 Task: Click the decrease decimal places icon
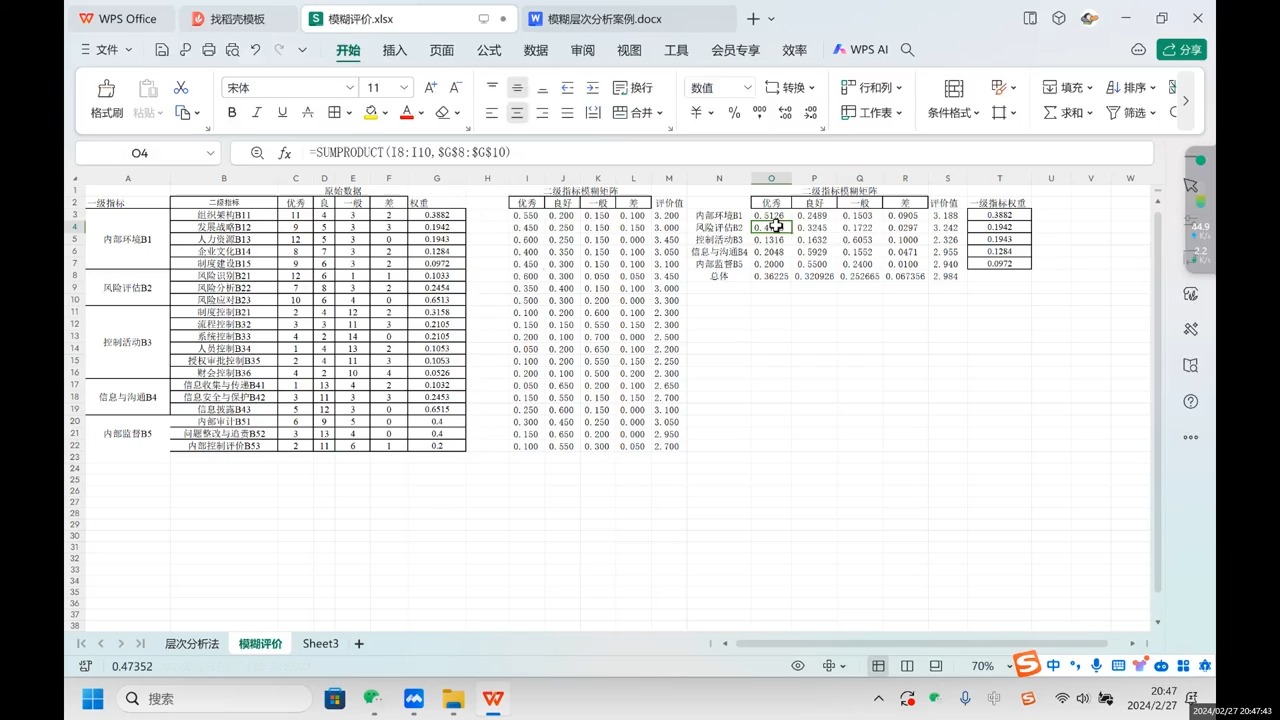coord(811,113)
